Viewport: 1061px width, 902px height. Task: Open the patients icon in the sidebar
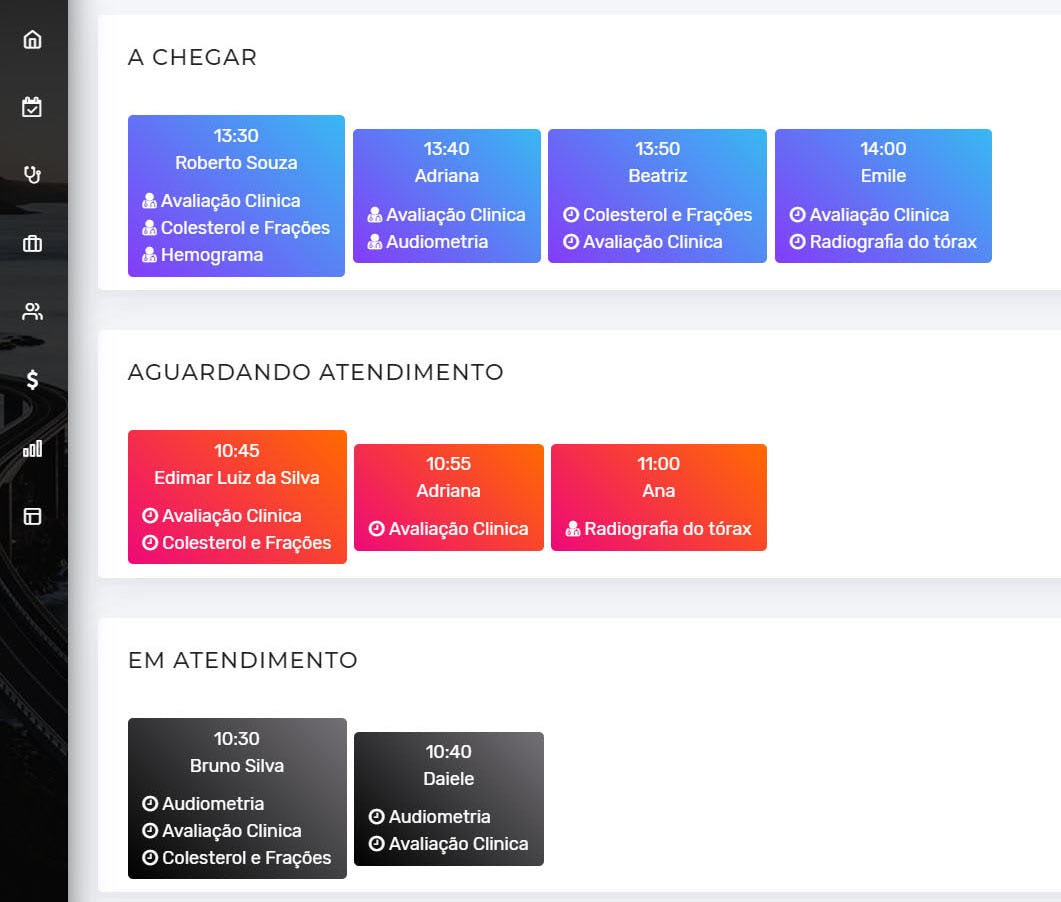click(33, 311)
